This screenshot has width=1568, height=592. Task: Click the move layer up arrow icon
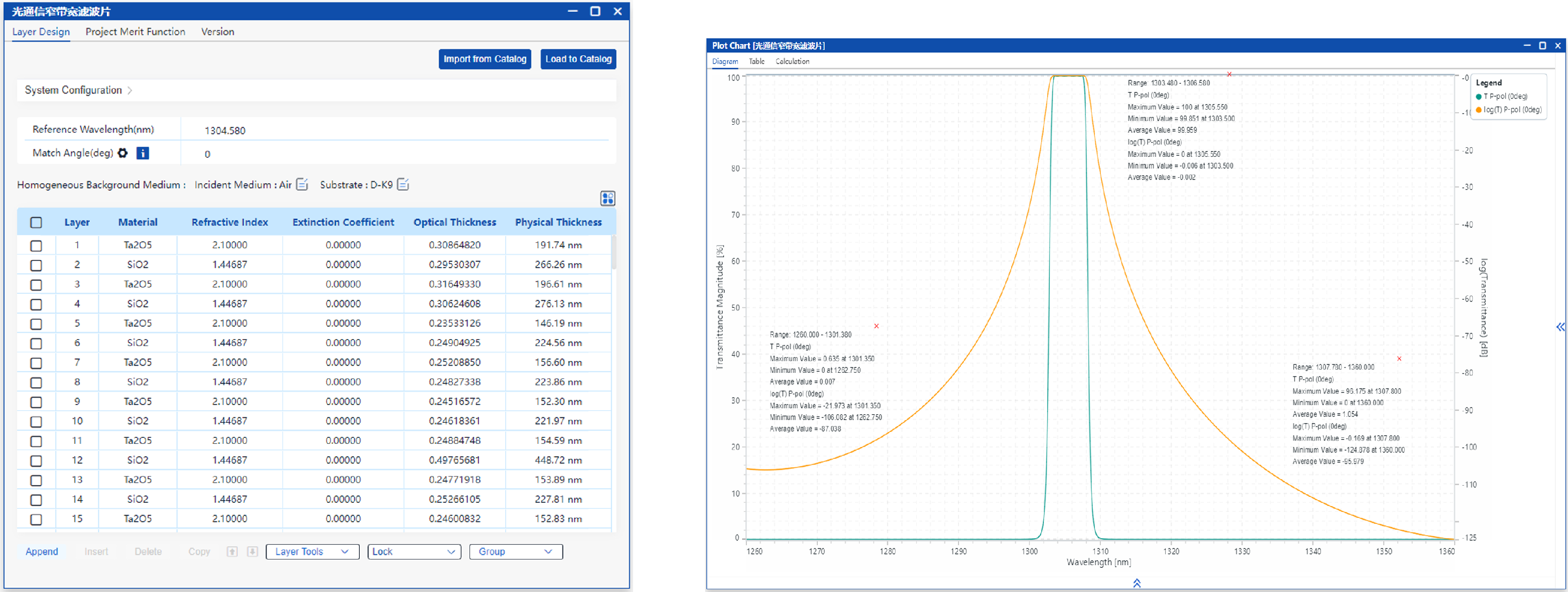[x=232, y=552]
